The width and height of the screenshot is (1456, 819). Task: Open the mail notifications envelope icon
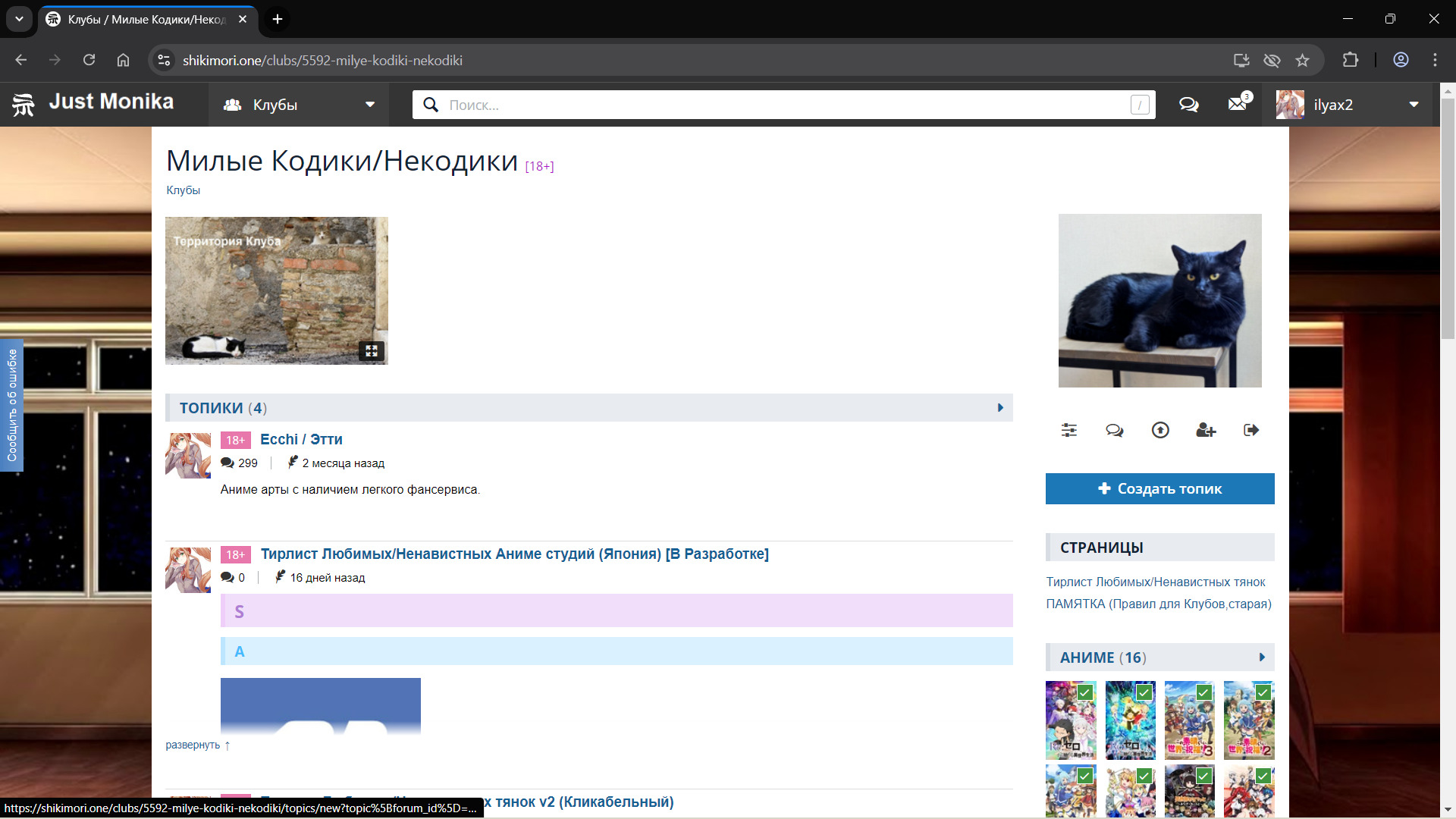pyautogui.click(x=1238, y=105)
